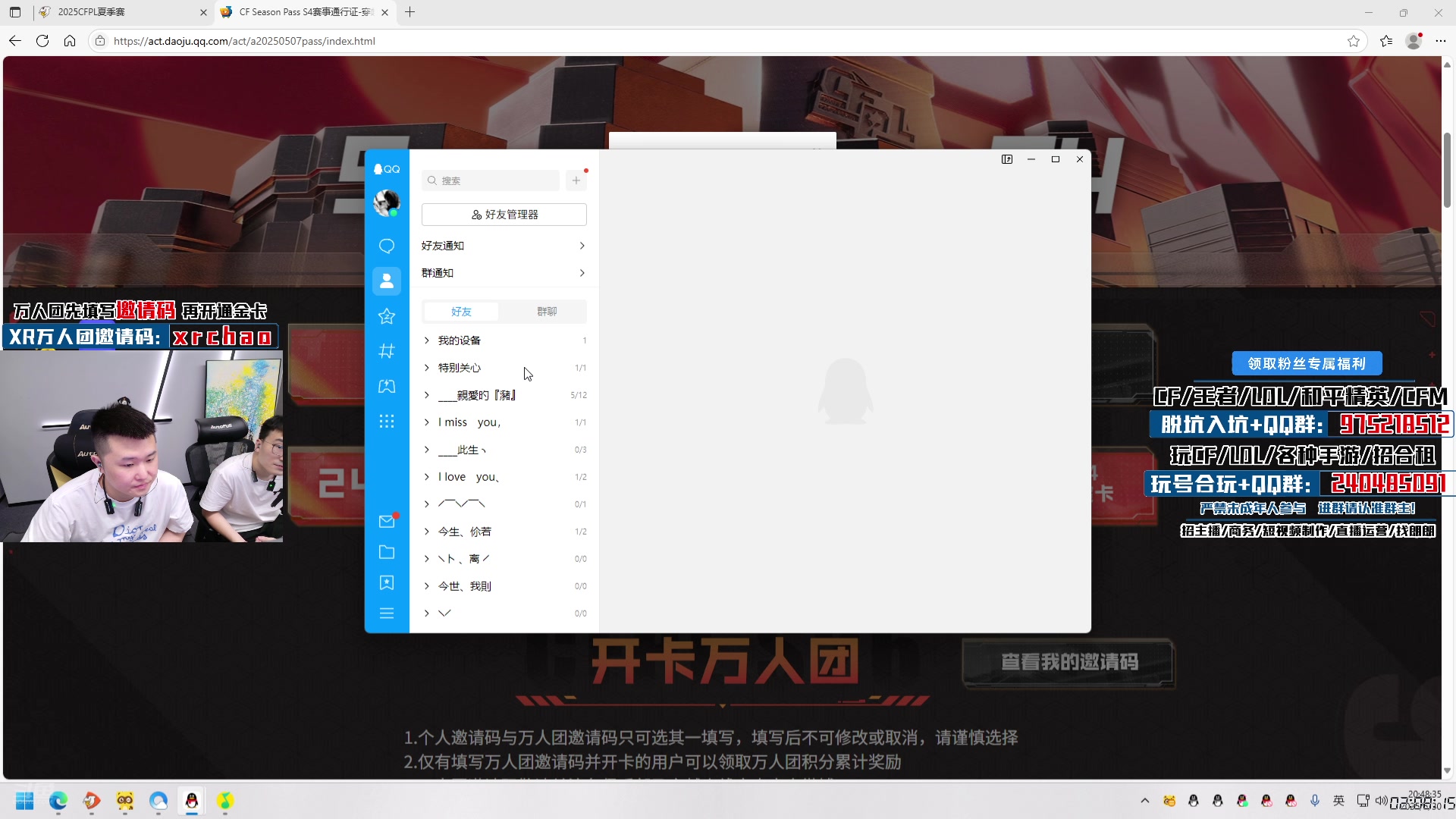
Task: Expand ＼卜、离／ friend group
Action: pos(504,559)
